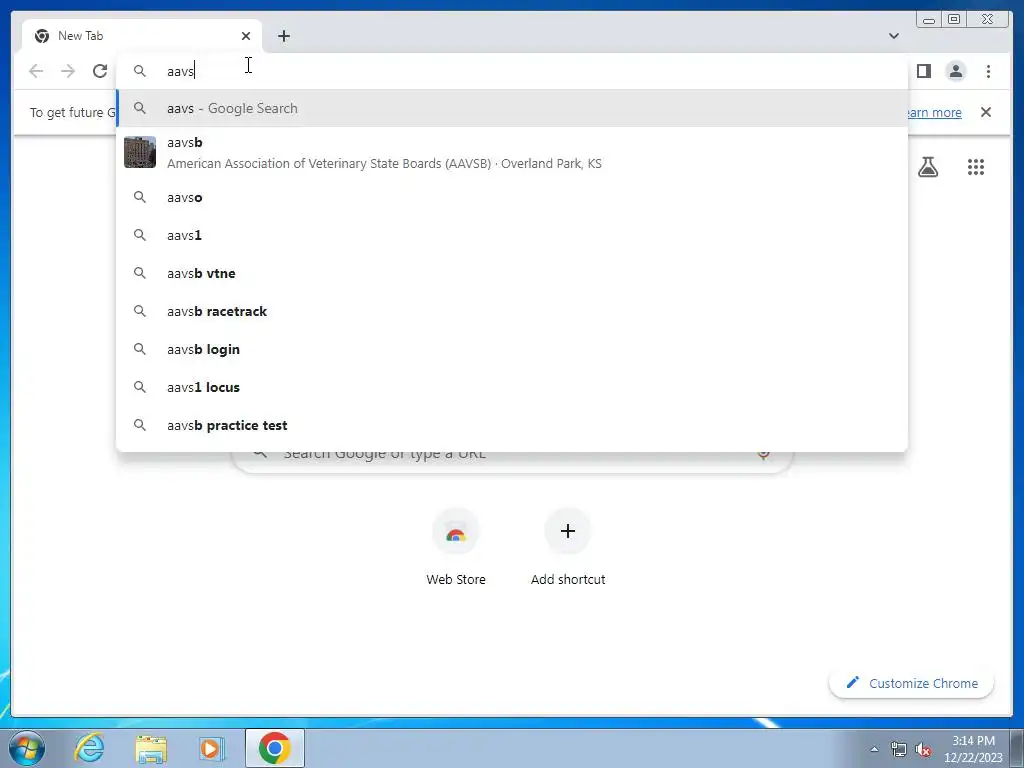Viewport: 1024px width, 768px height.
Task: Open a new tab with plus button
Action: [x=283, y=36]
